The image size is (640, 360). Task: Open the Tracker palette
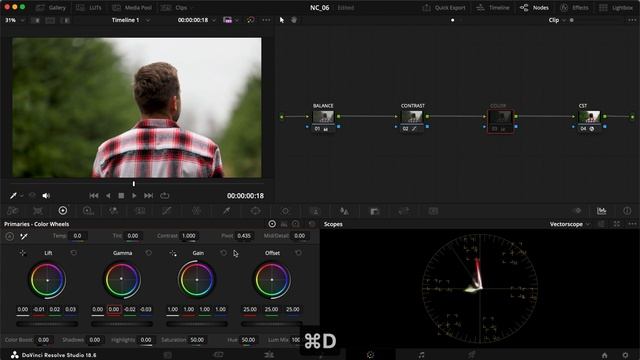(285, 211)
